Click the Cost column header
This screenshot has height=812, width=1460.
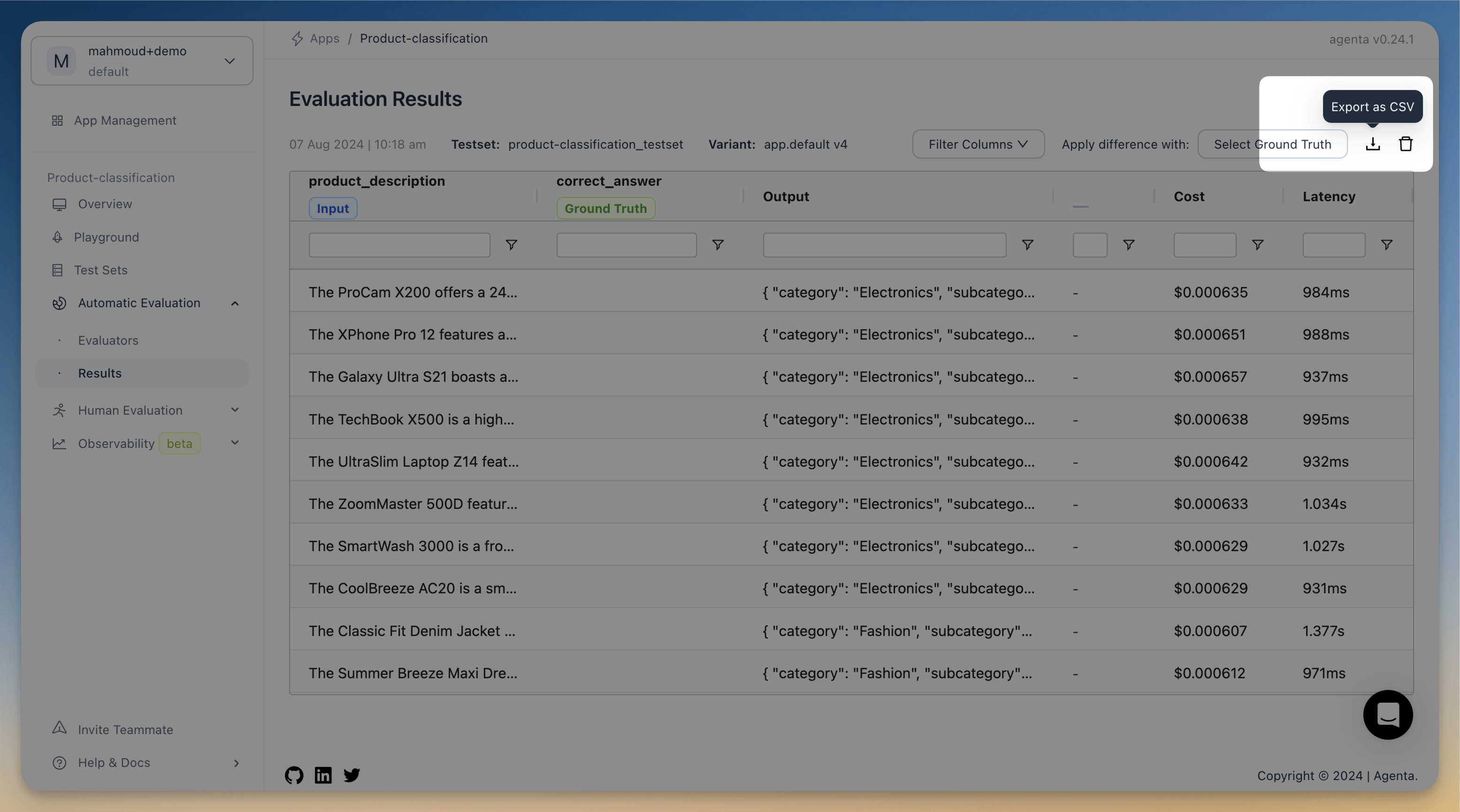pyautogui.click(x=1189, y=196)
